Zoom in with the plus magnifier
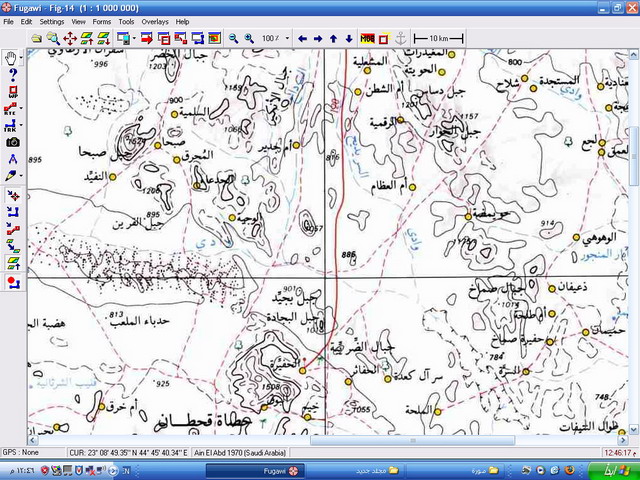The width and height of the screenshot is (640, 480). 249,39
